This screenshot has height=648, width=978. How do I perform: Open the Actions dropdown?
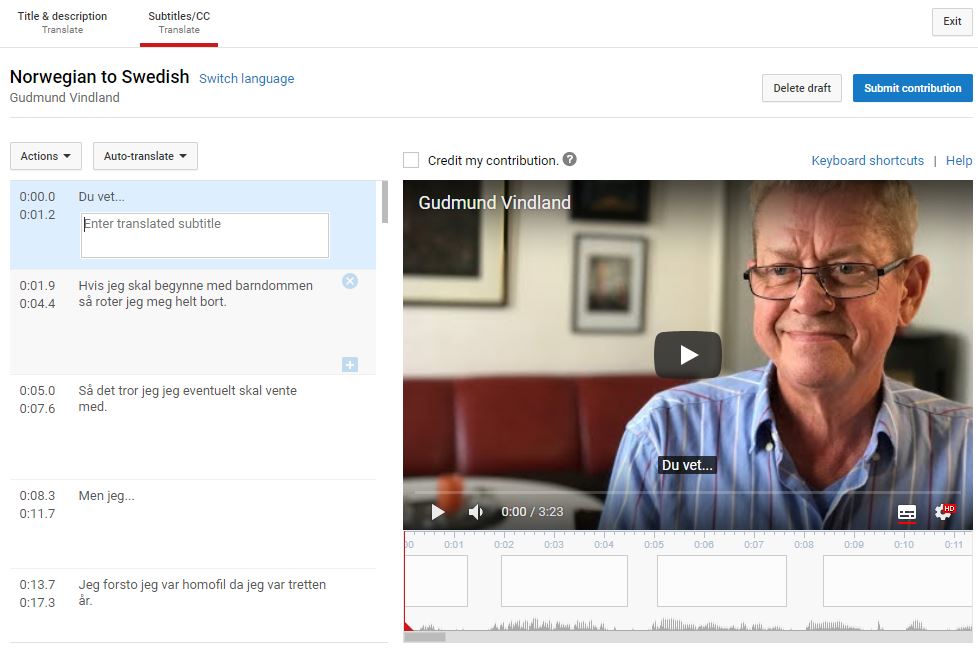[x=46, y=156]
